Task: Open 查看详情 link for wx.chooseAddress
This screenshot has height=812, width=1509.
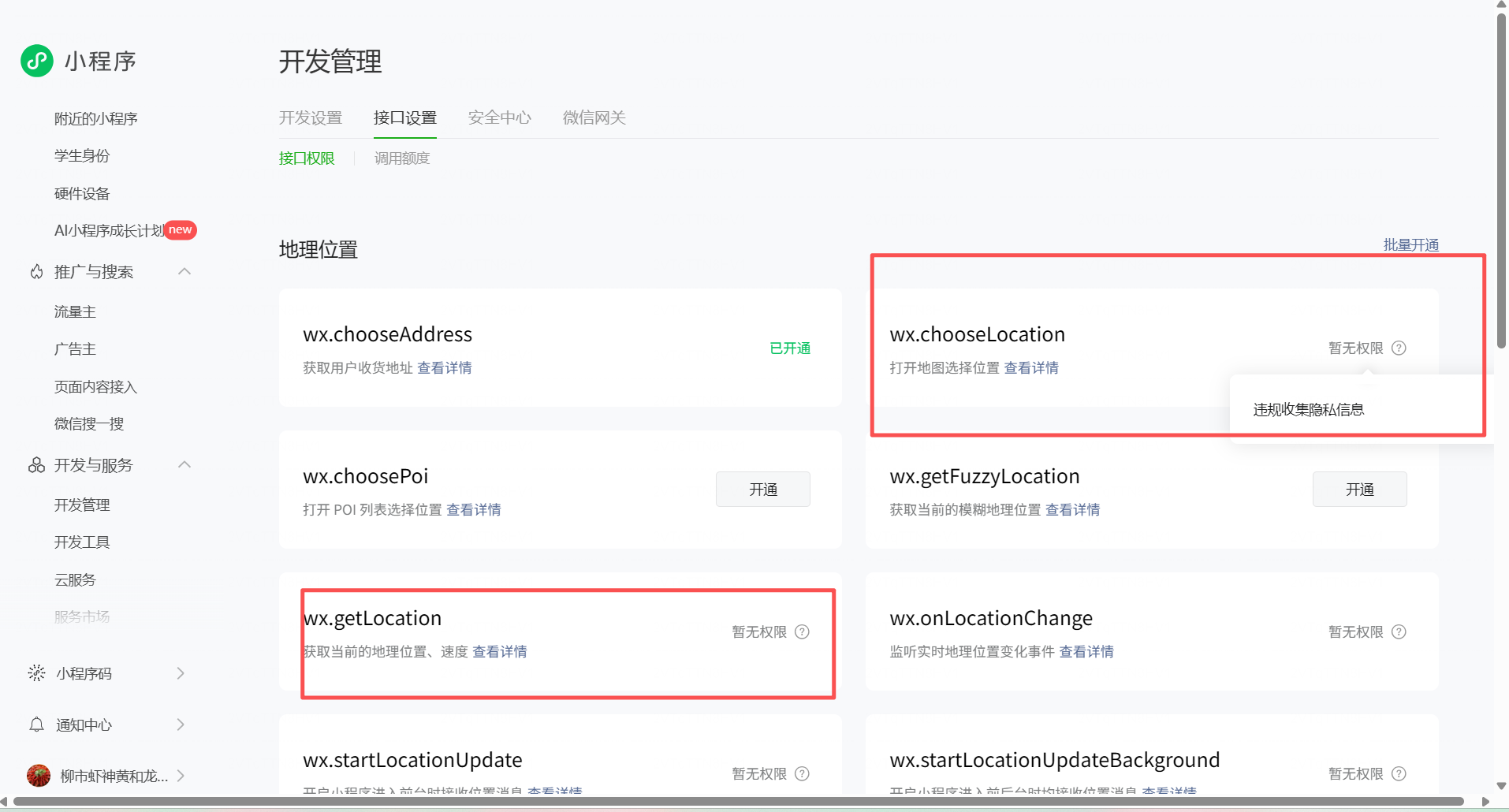Action: (x=445, y=368)
